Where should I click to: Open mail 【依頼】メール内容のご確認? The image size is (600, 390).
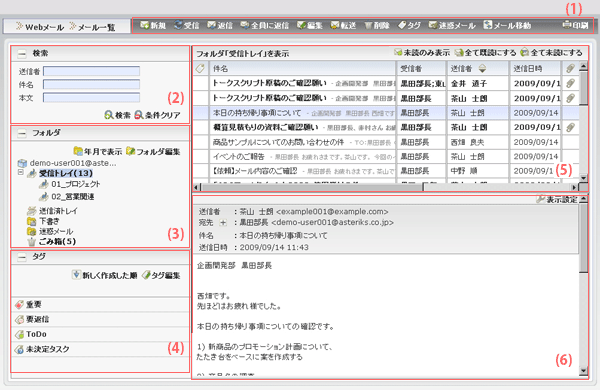(255, 171)
